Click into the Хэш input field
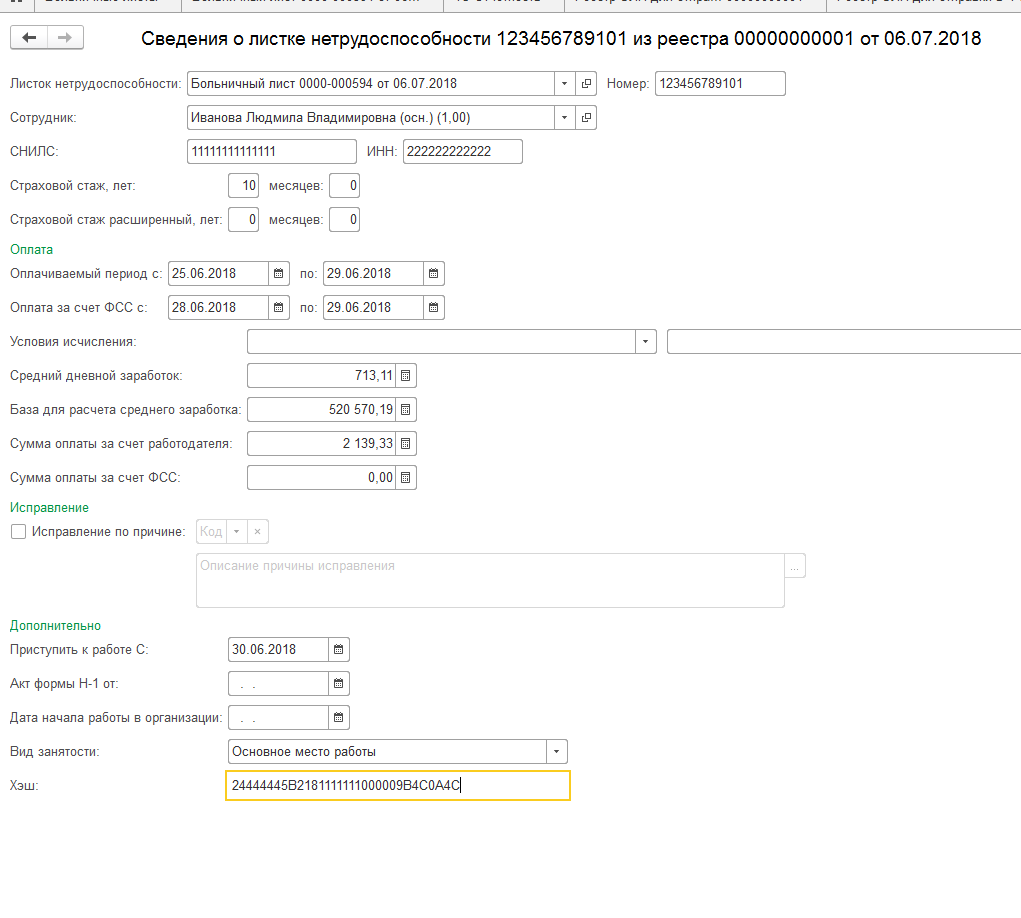The width and height of the screenshot is (1021, 918). point(398,786)
